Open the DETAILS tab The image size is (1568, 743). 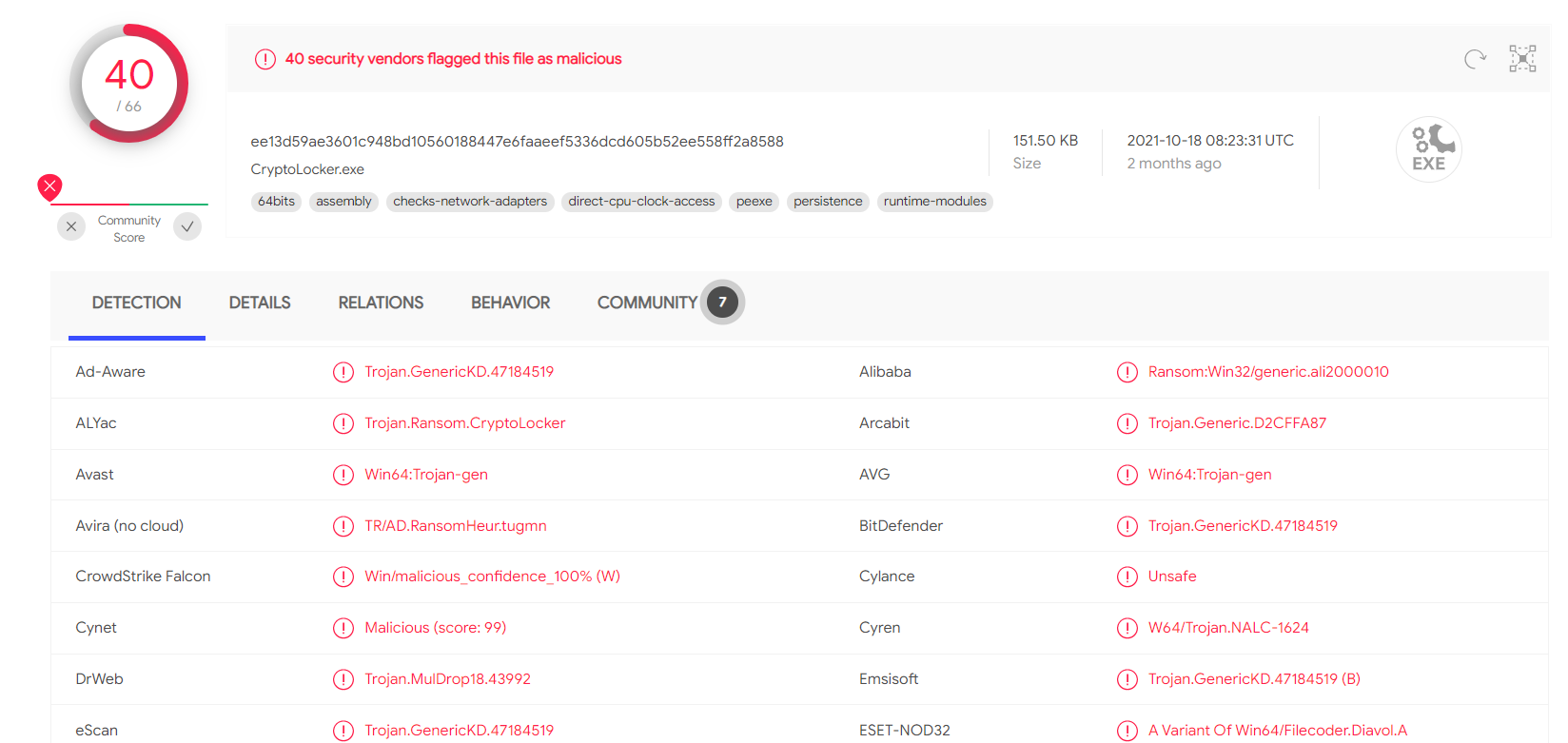(260, 303)
